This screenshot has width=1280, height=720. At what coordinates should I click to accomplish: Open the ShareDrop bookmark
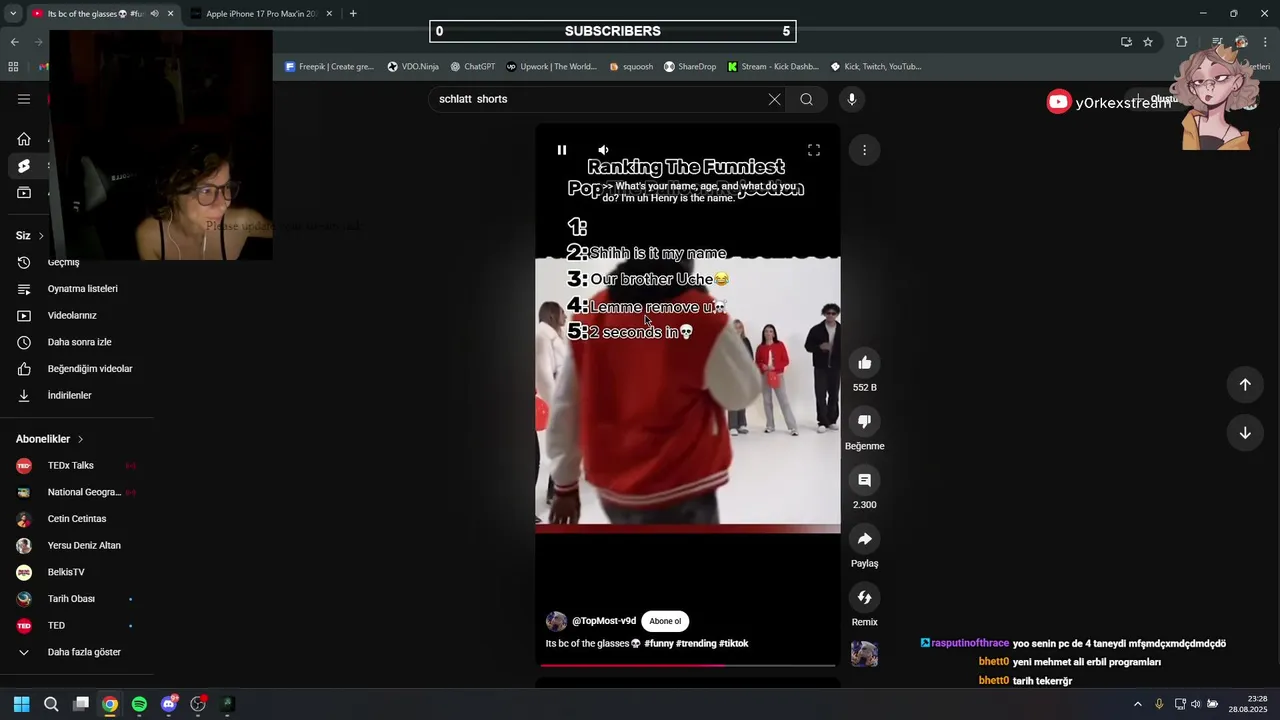click(x=690, y=67)
